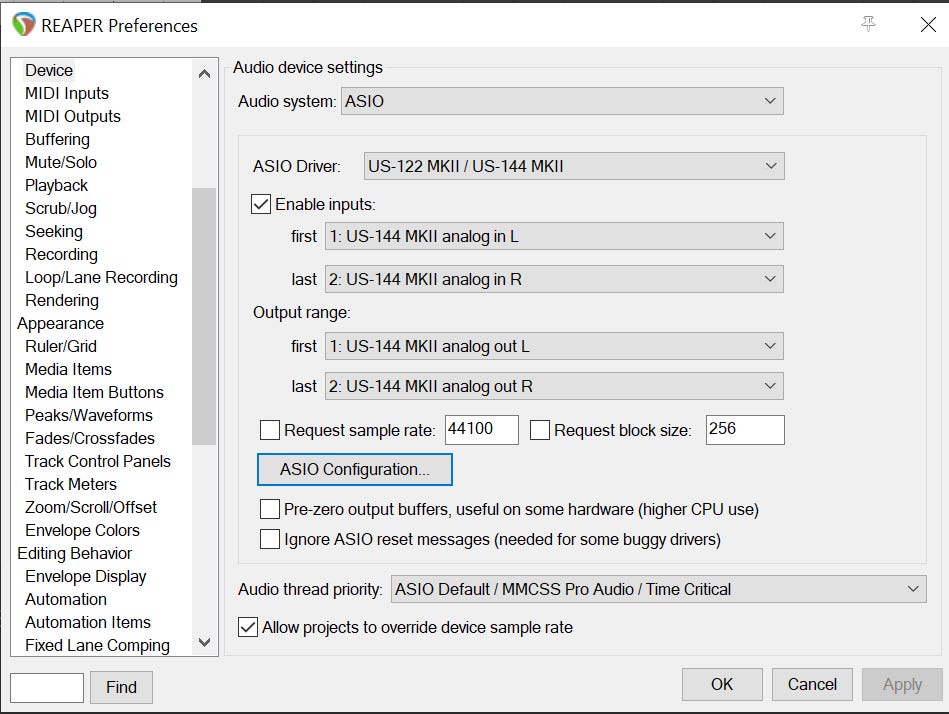Select MIDI Inputs in the preferences list
This screenshot has width=949, height=714.
(67, 93)
